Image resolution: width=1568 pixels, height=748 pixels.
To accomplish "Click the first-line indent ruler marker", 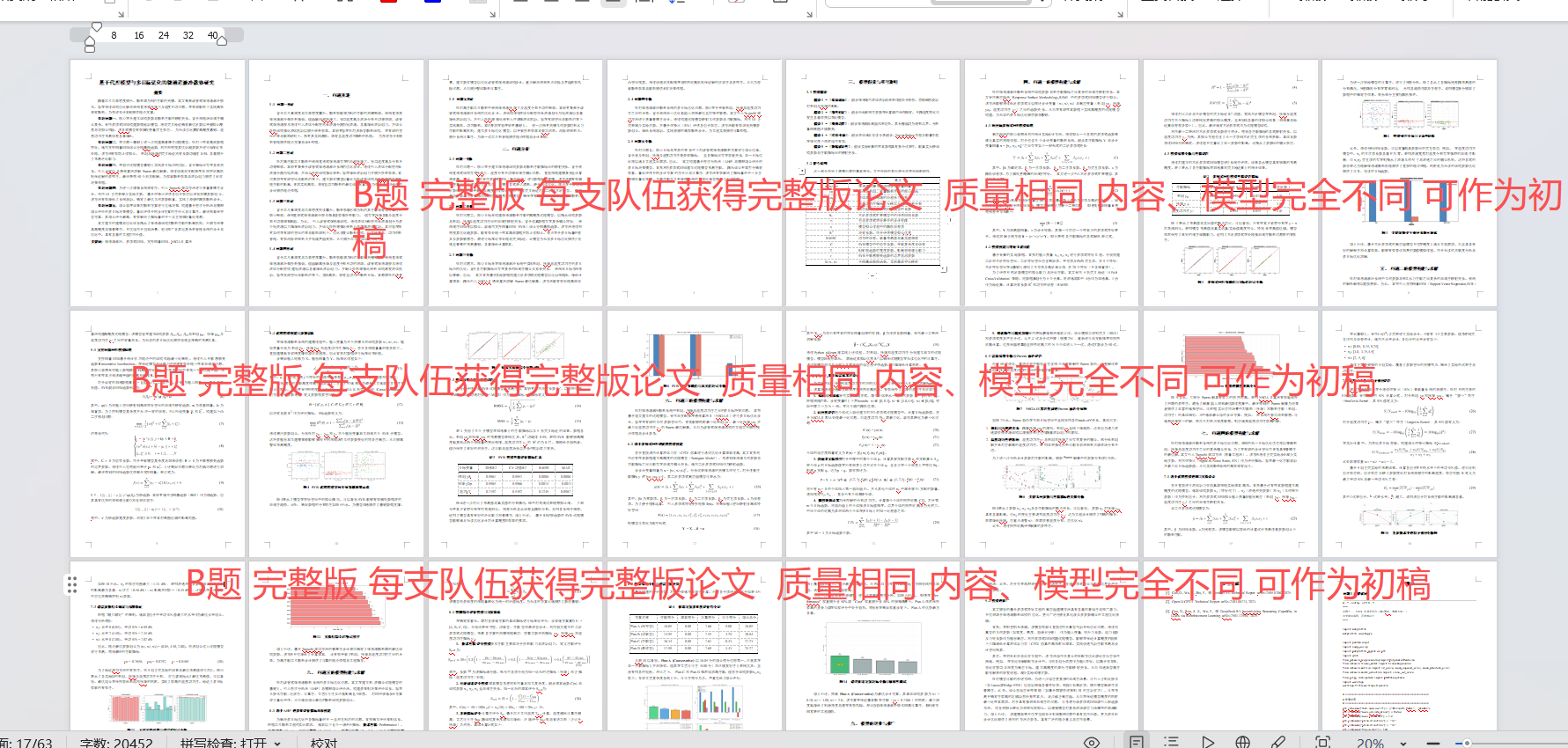I will (97, 27).
